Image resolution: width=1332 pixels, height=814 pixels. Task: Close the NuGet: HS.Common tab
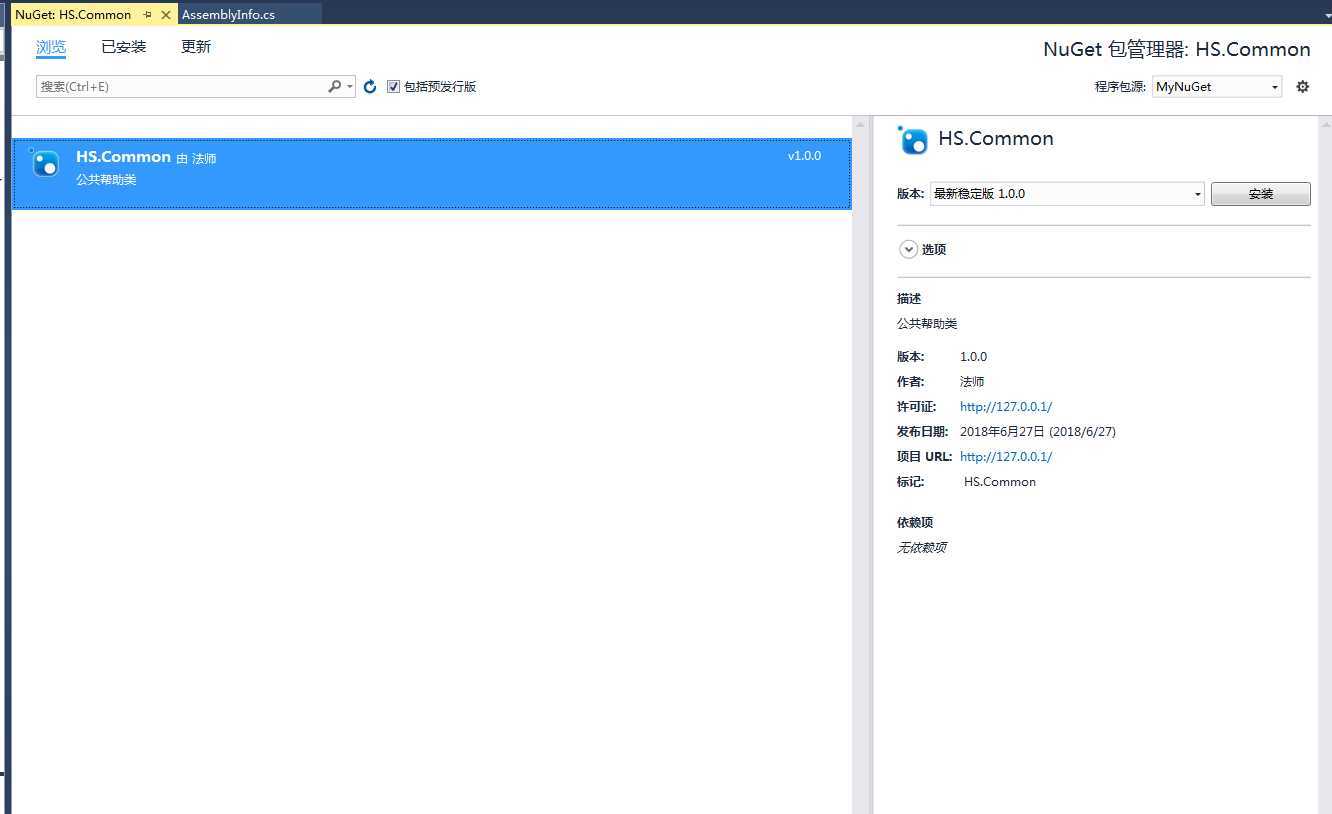(x=166, y=15)
